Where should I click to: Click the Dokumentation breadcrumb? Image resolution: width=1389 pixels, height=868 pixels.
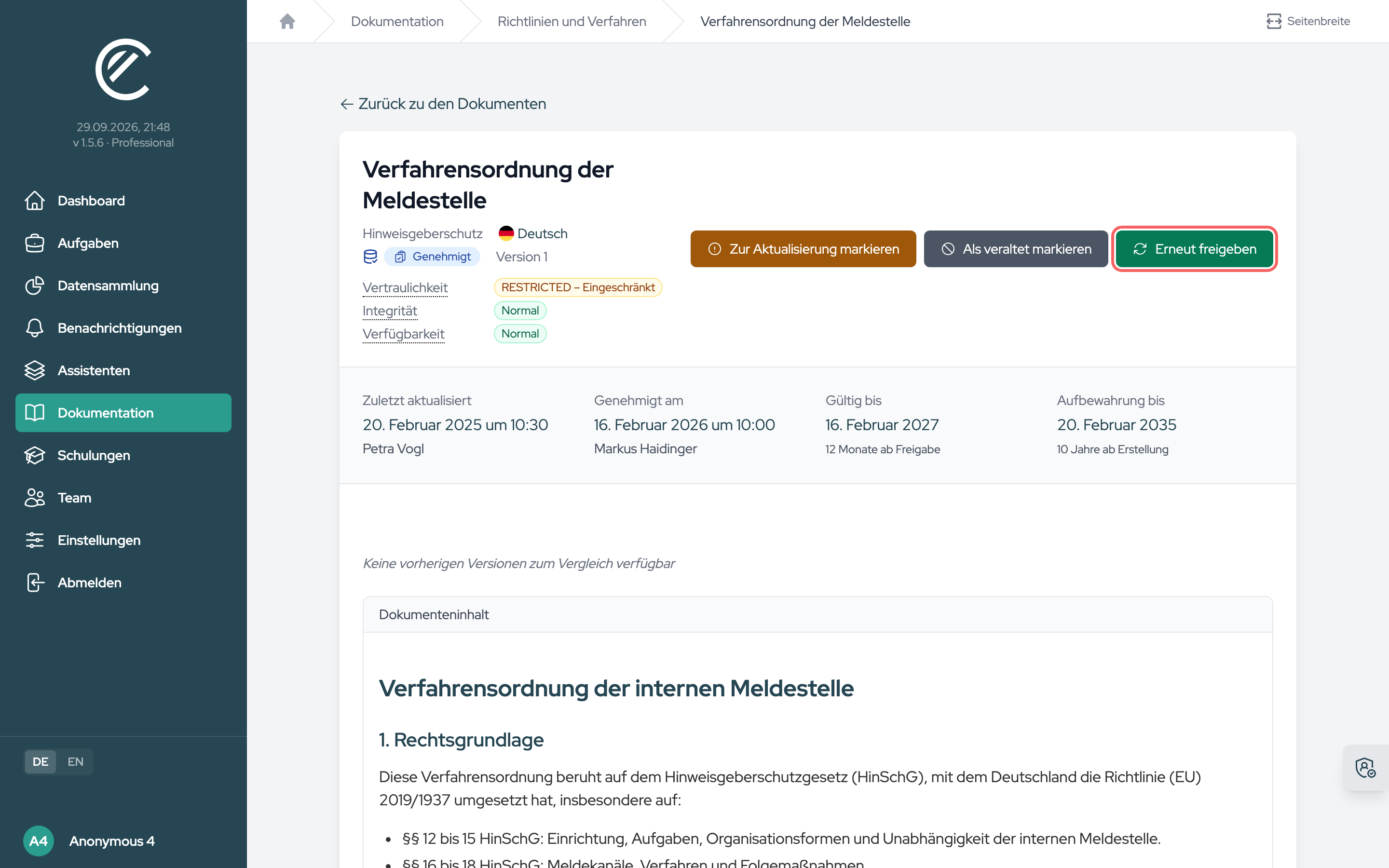[x=397, y=21]
